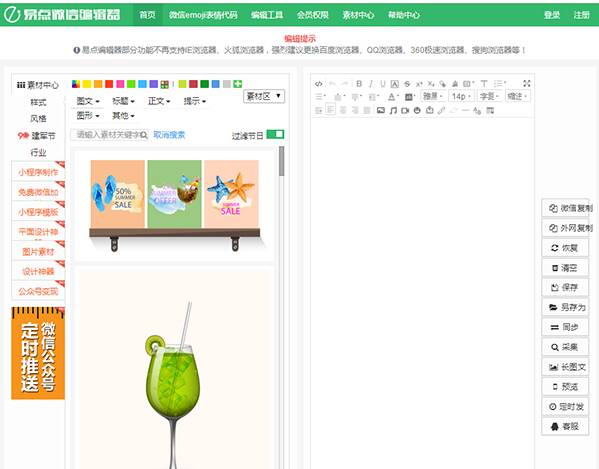Image resolution: width=599 pixels, height=469 pixels.
Task: Open 素材中心 in the top navigation
Action: [x=358, y=15]
